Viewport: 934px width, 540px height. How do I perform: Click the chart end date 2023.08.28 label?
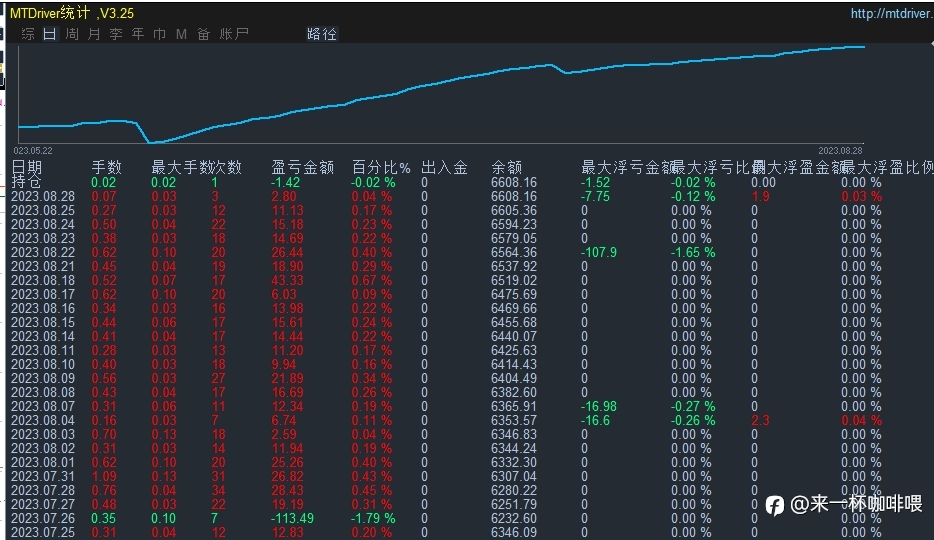pyautogui.click(x=840, y=151)
